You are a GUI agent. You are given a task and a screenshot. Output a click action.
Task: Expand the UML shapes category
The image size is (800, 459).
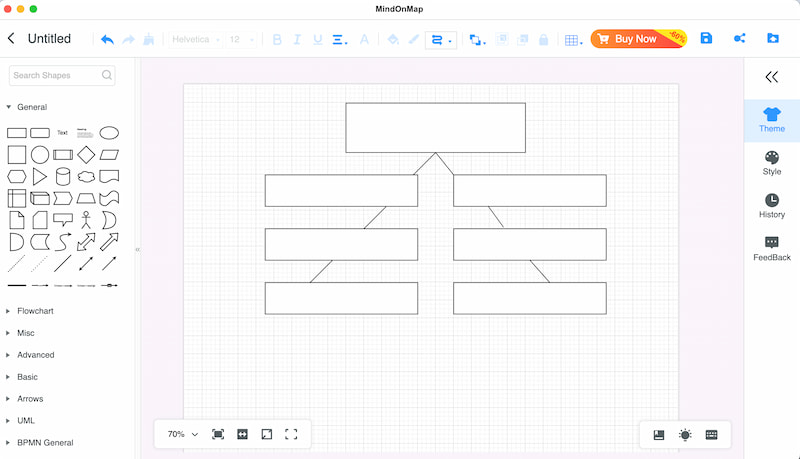click(26, 421)
